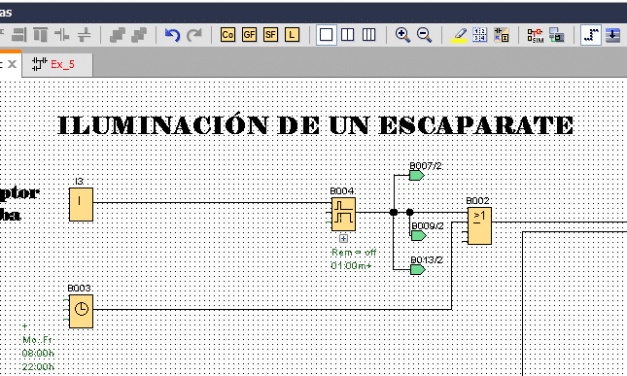Undo the last action
Screen dimensions: 627x376
click(172, 35)
